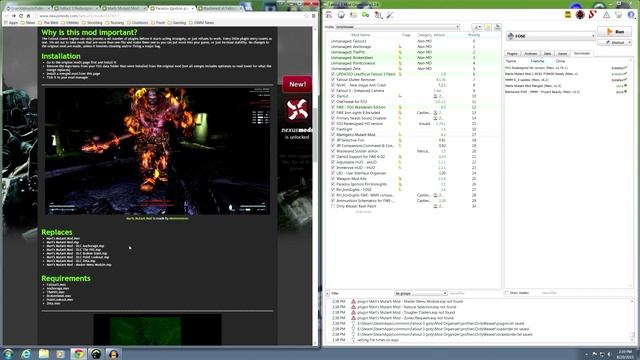The image size is (640, 360).
Task: Open the sort dropdown beside yellow folder icon
Action: pyautogui.click(x=477, y=27)
